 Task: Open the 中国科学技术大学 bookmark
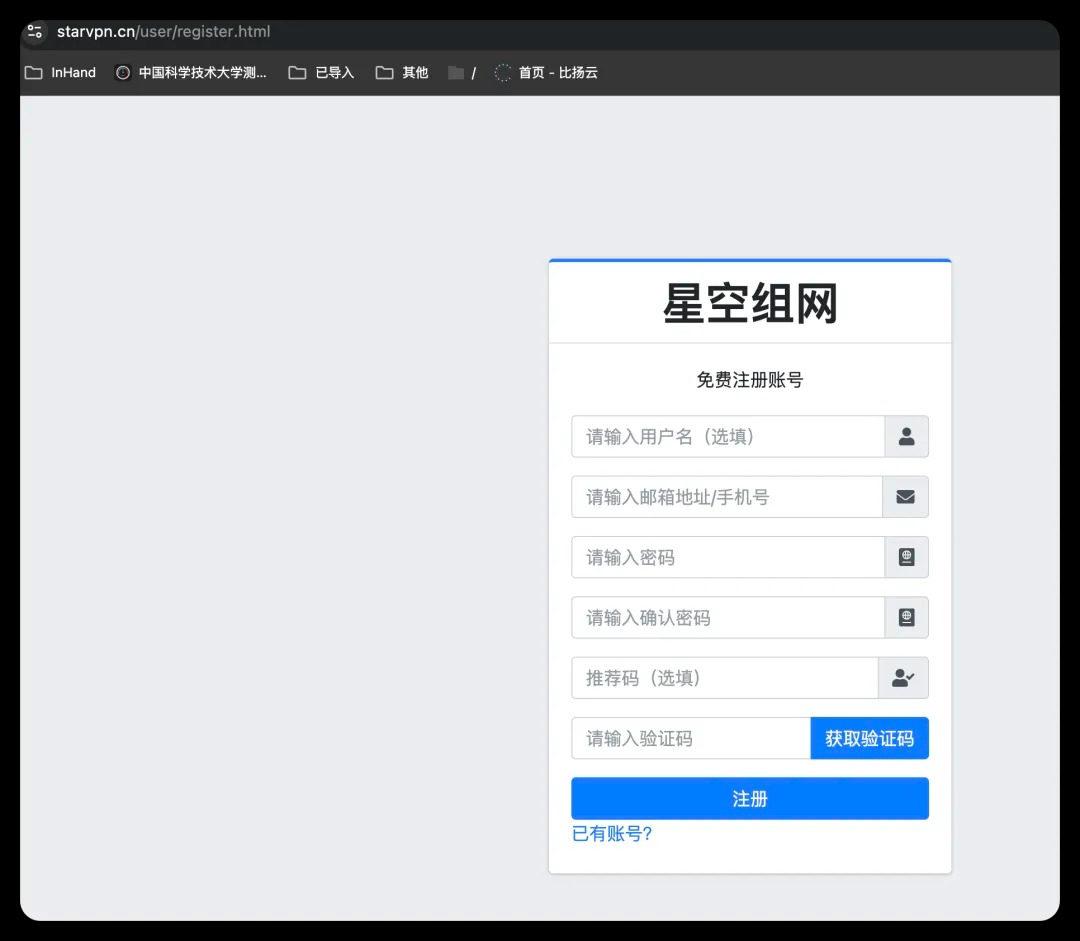(x=191, y=73)
